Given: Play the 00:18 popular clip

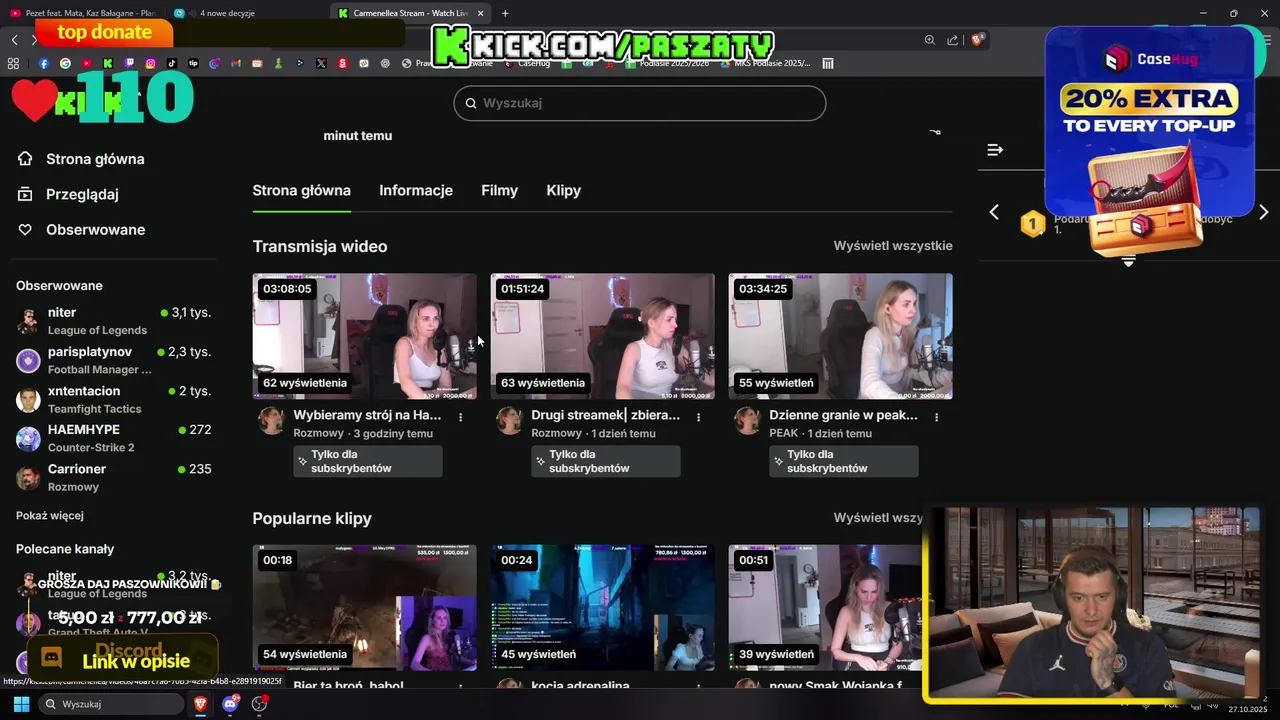Looking at the screenshot, I should pyautogui.click(x=364, y=607).
